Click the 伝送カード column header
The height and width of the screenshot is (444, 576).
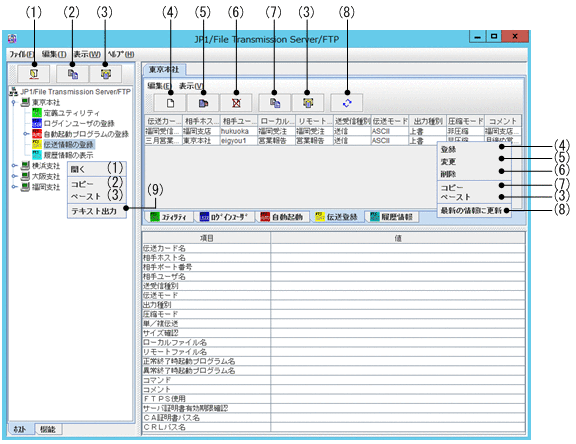[164, 121]
